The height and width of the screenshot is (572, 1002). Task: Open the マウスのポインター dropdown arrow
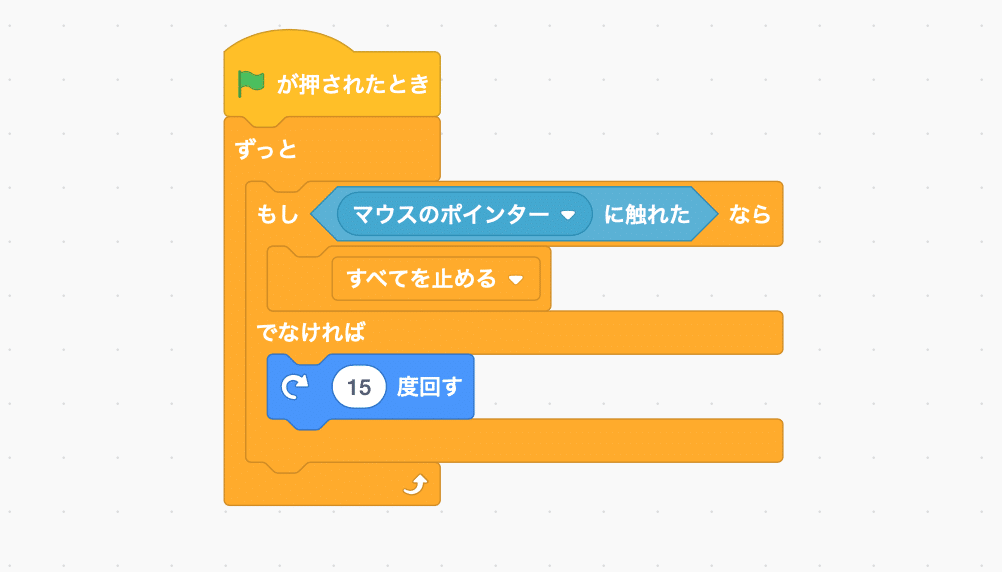click(568, 215)
